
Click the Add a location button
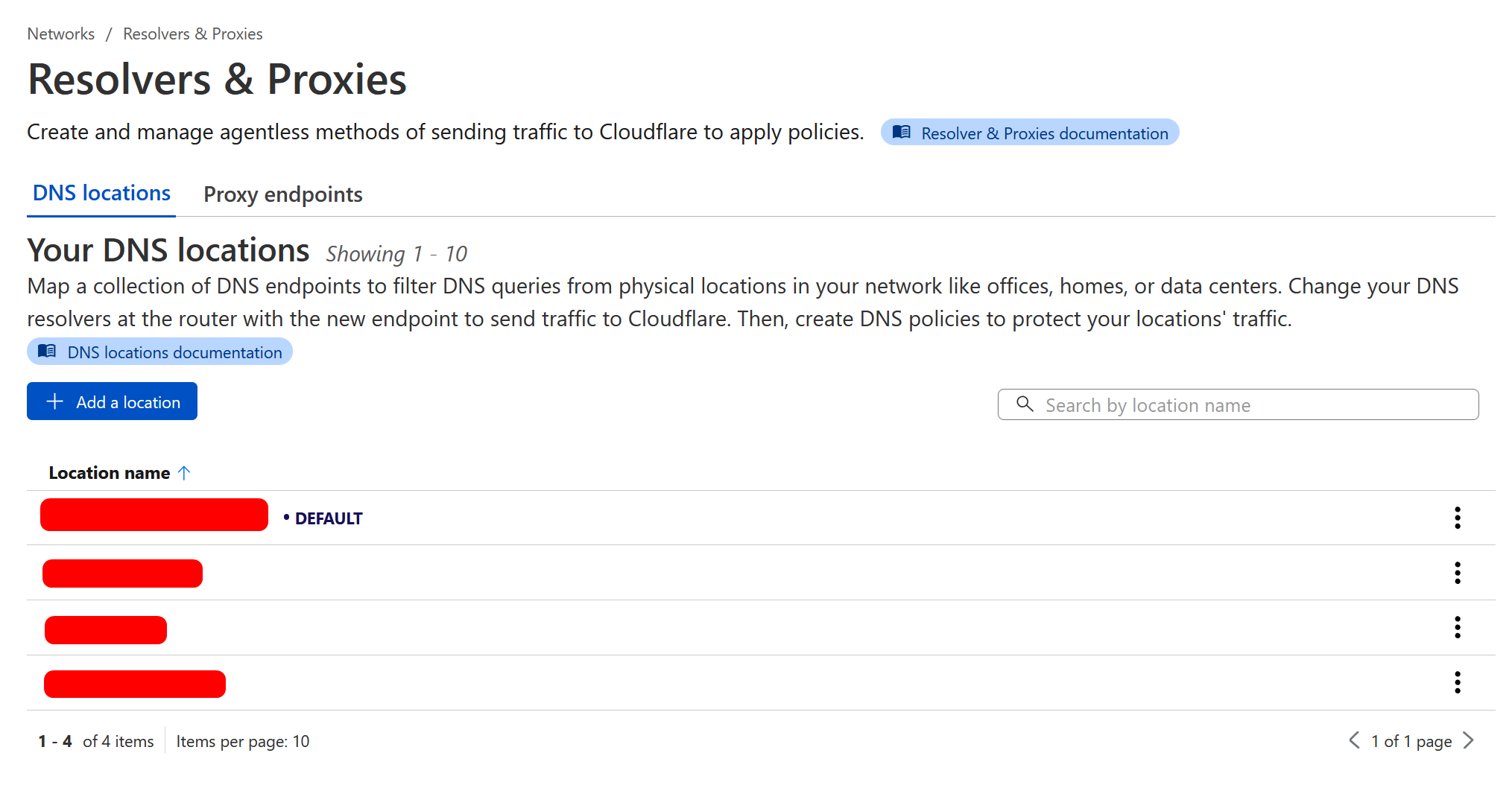(112, 401)
